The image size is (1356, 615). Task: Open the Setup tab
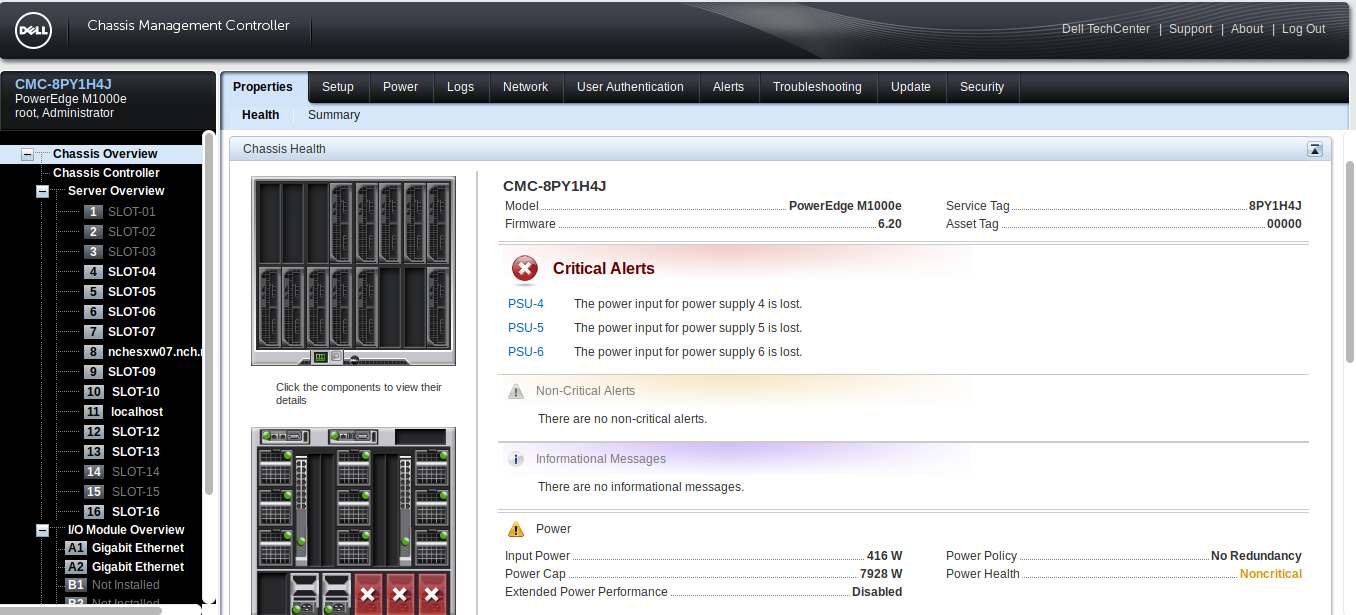pos(338,87)
